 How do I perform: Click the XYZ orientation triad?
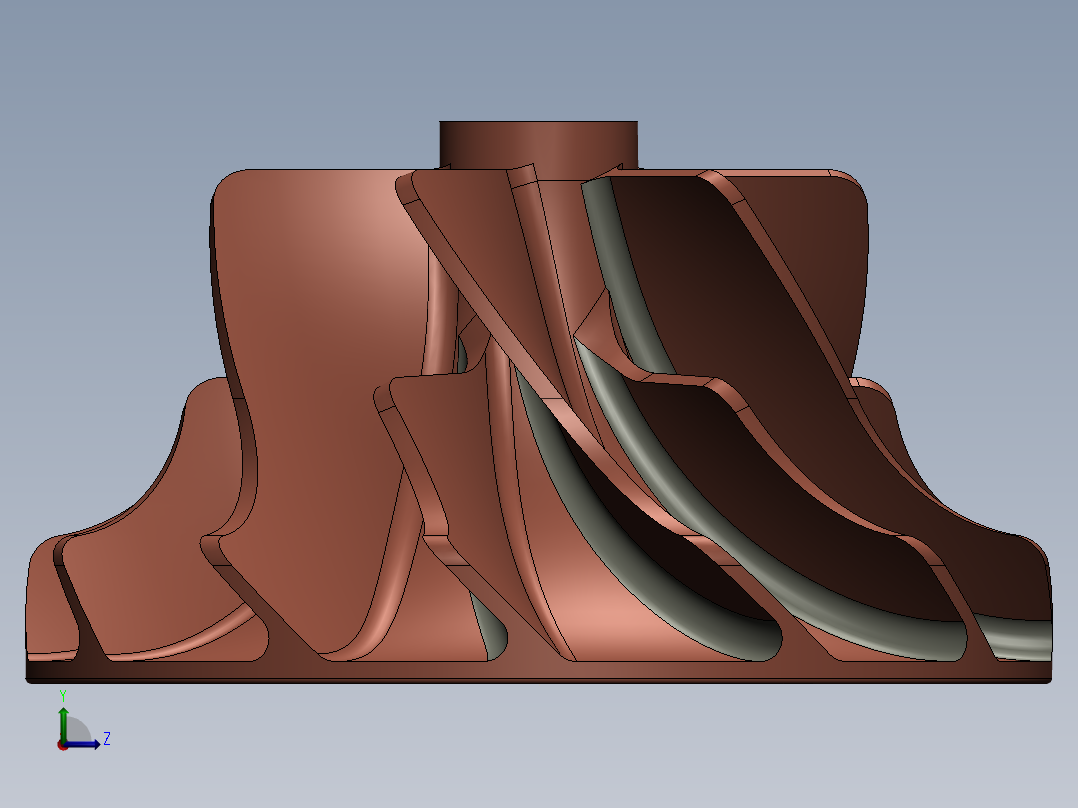83,720
